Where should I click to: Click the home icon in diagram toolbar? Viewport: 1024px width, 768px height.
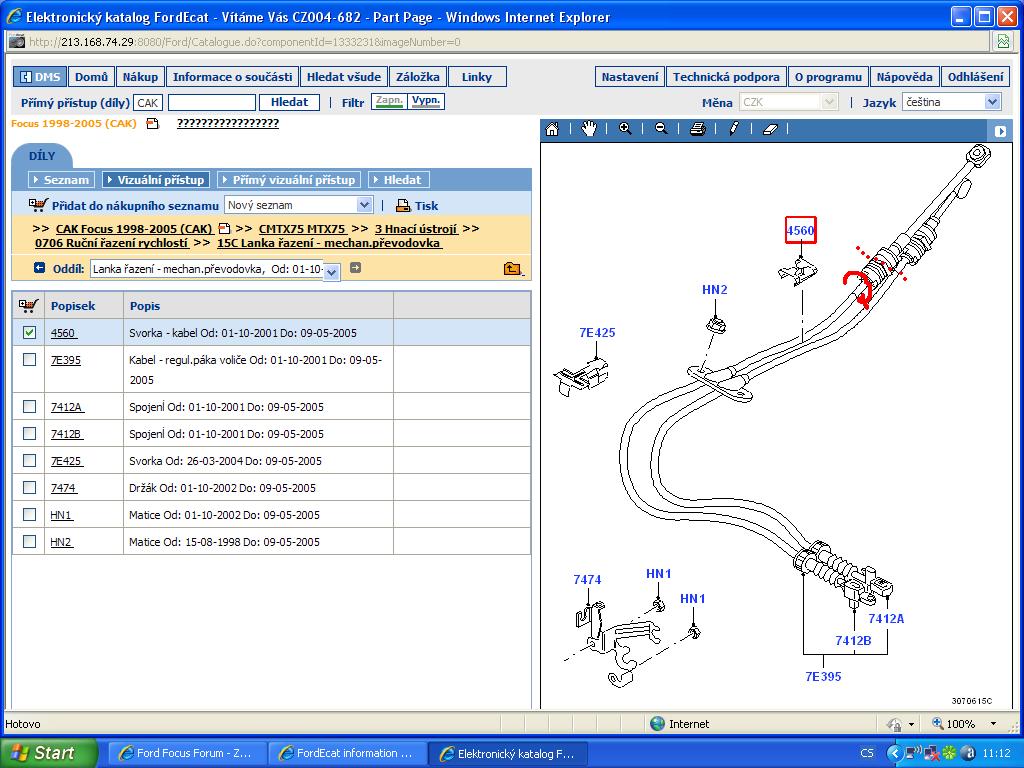click(x=552, y=129)
